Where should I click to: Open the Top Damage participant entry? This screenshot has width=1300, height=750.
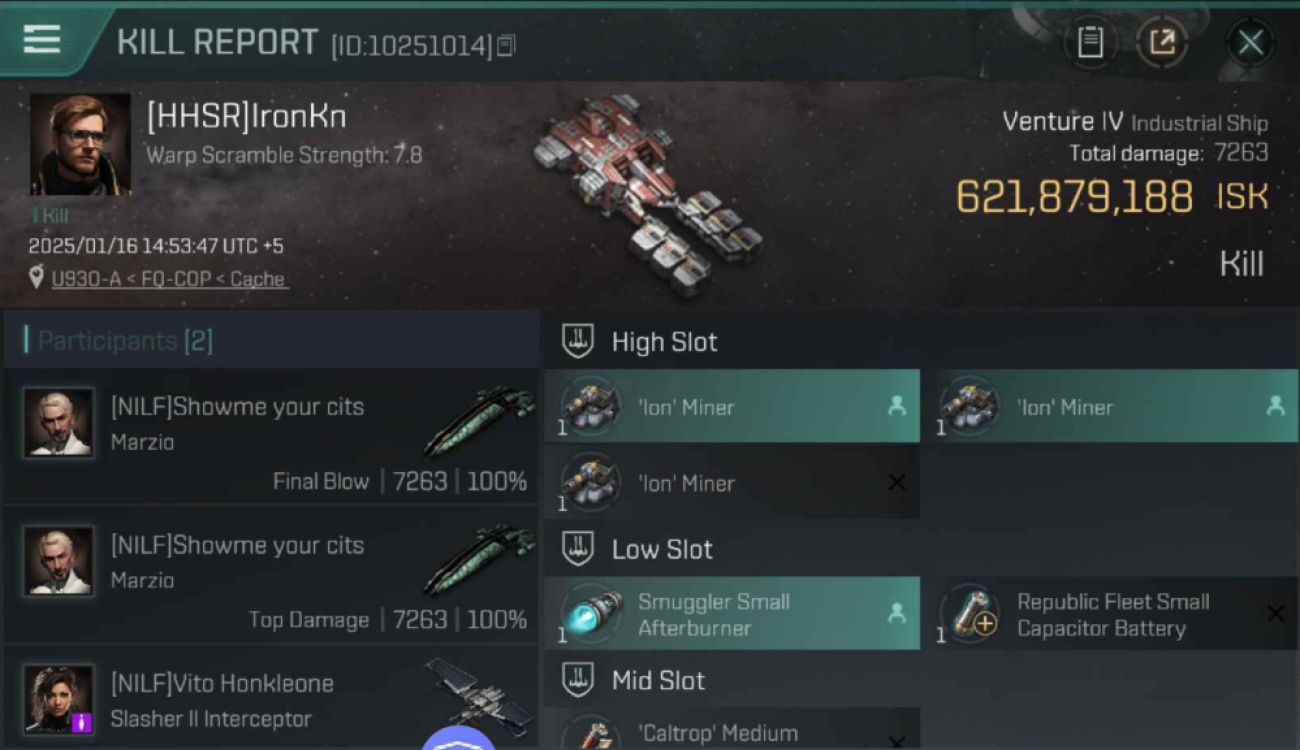(x=270, y=575)
